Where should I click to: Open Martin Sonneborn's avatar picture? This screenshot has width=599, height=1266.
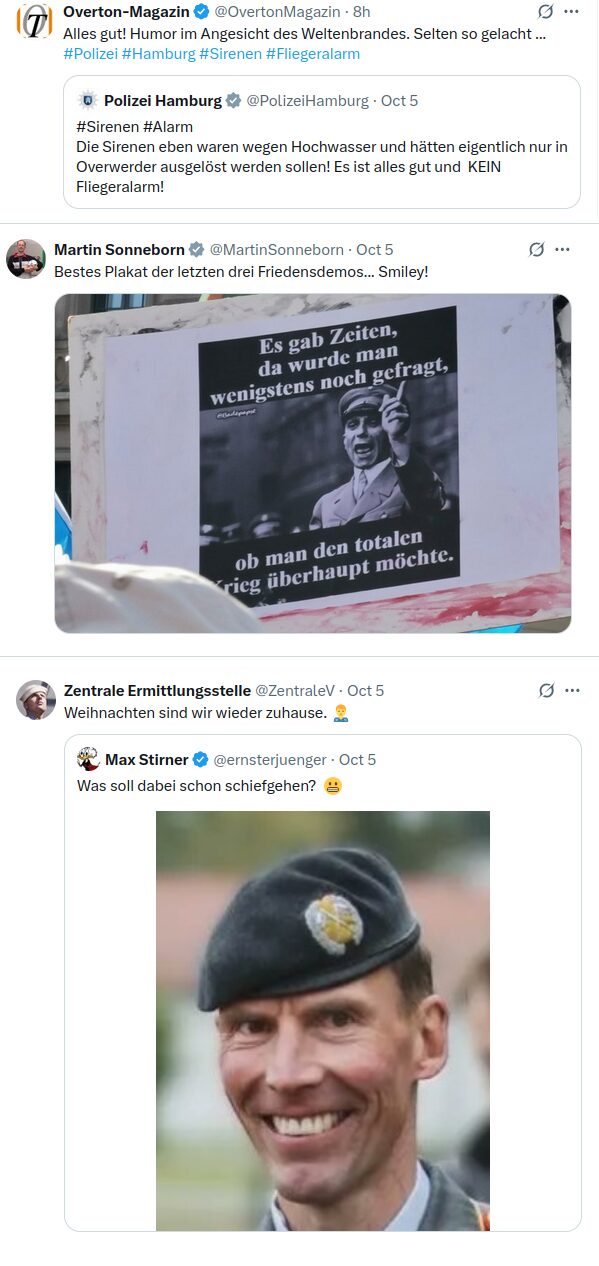[26, 258]
